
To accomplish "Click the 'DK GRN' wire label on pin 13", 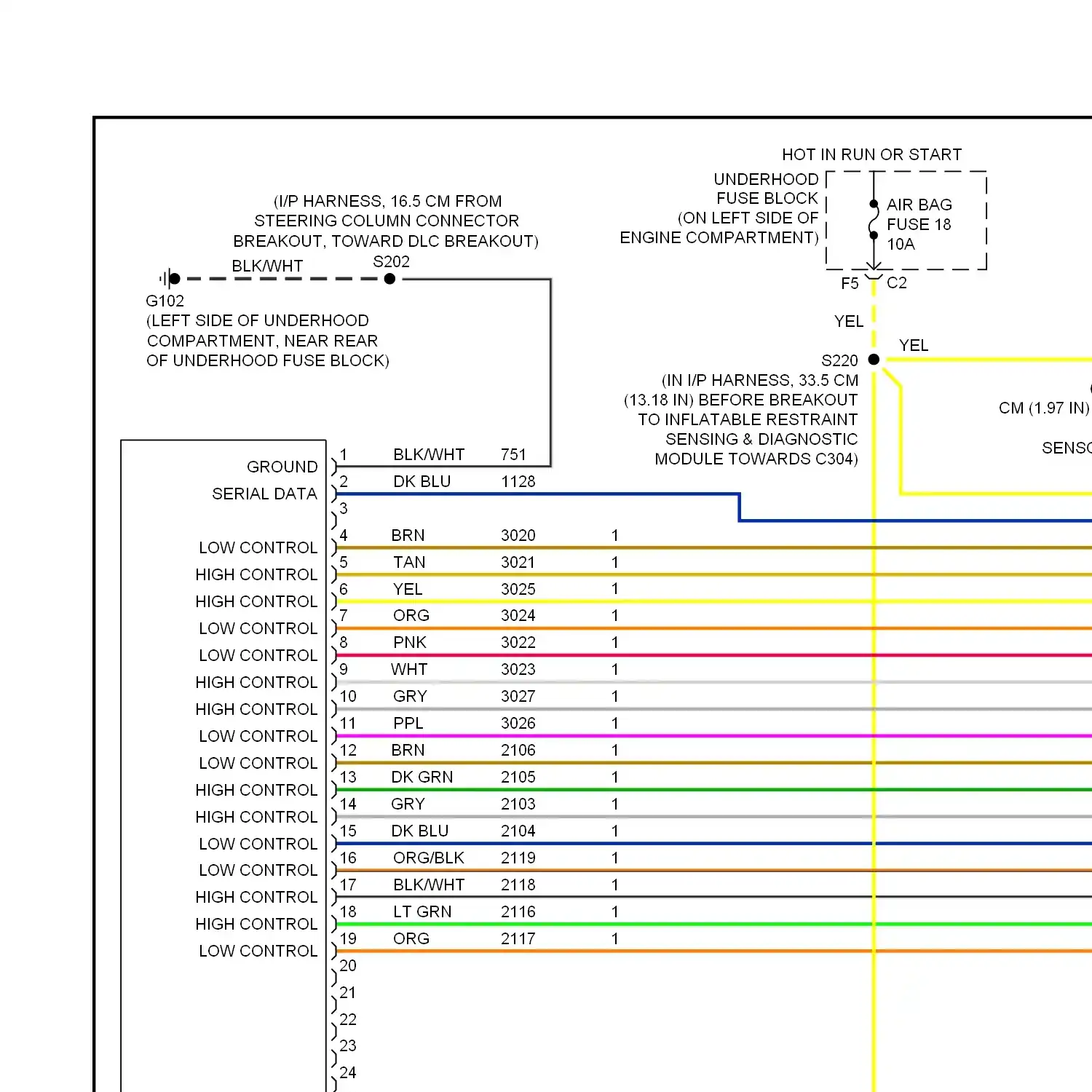I will coord(422,777).
